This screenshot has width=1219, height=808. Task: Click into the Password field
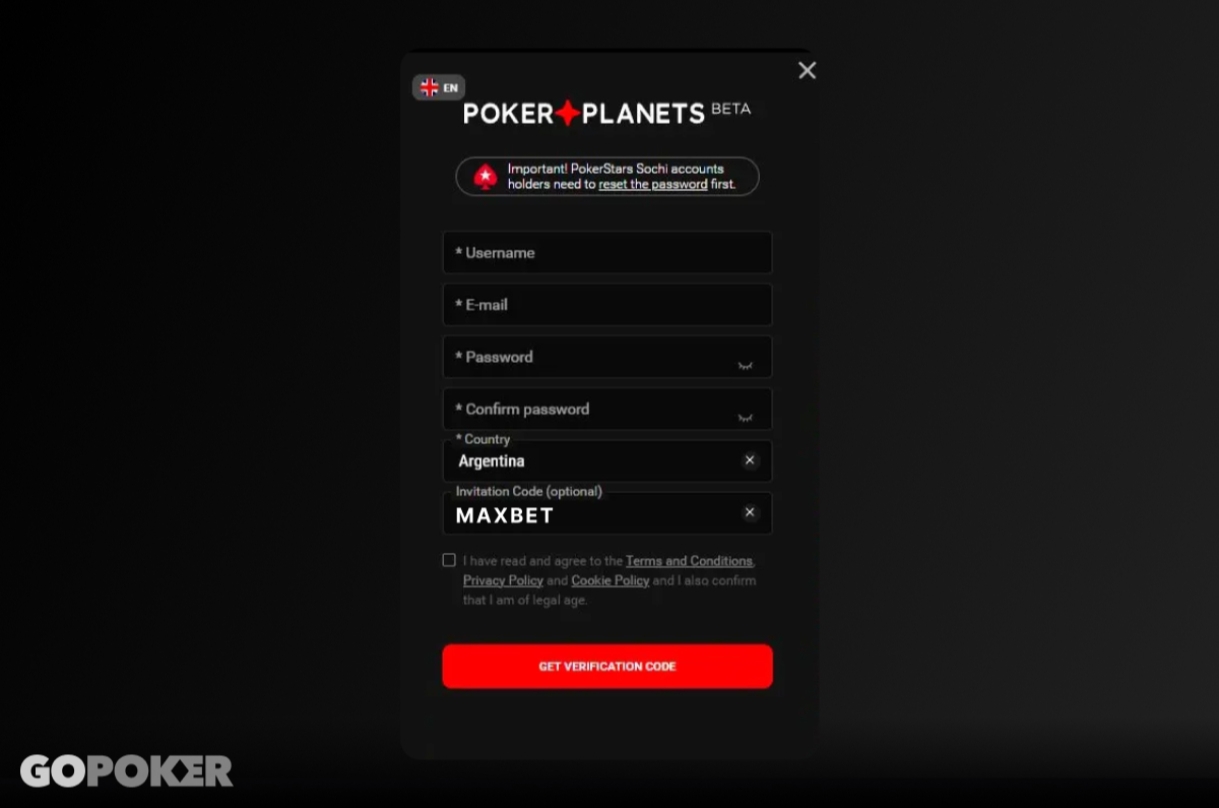click(607, 357)
